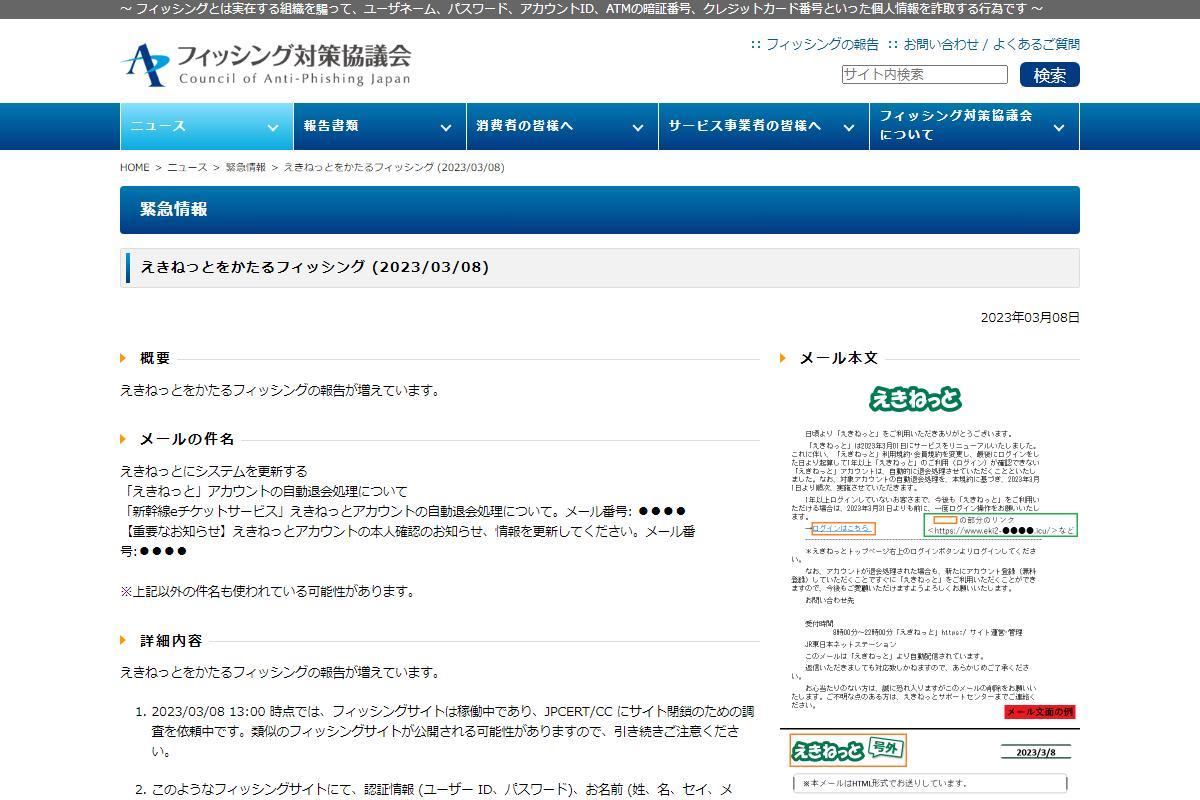
Task: Open the 消費者の皆様へ menu
Action: point(562,126)
